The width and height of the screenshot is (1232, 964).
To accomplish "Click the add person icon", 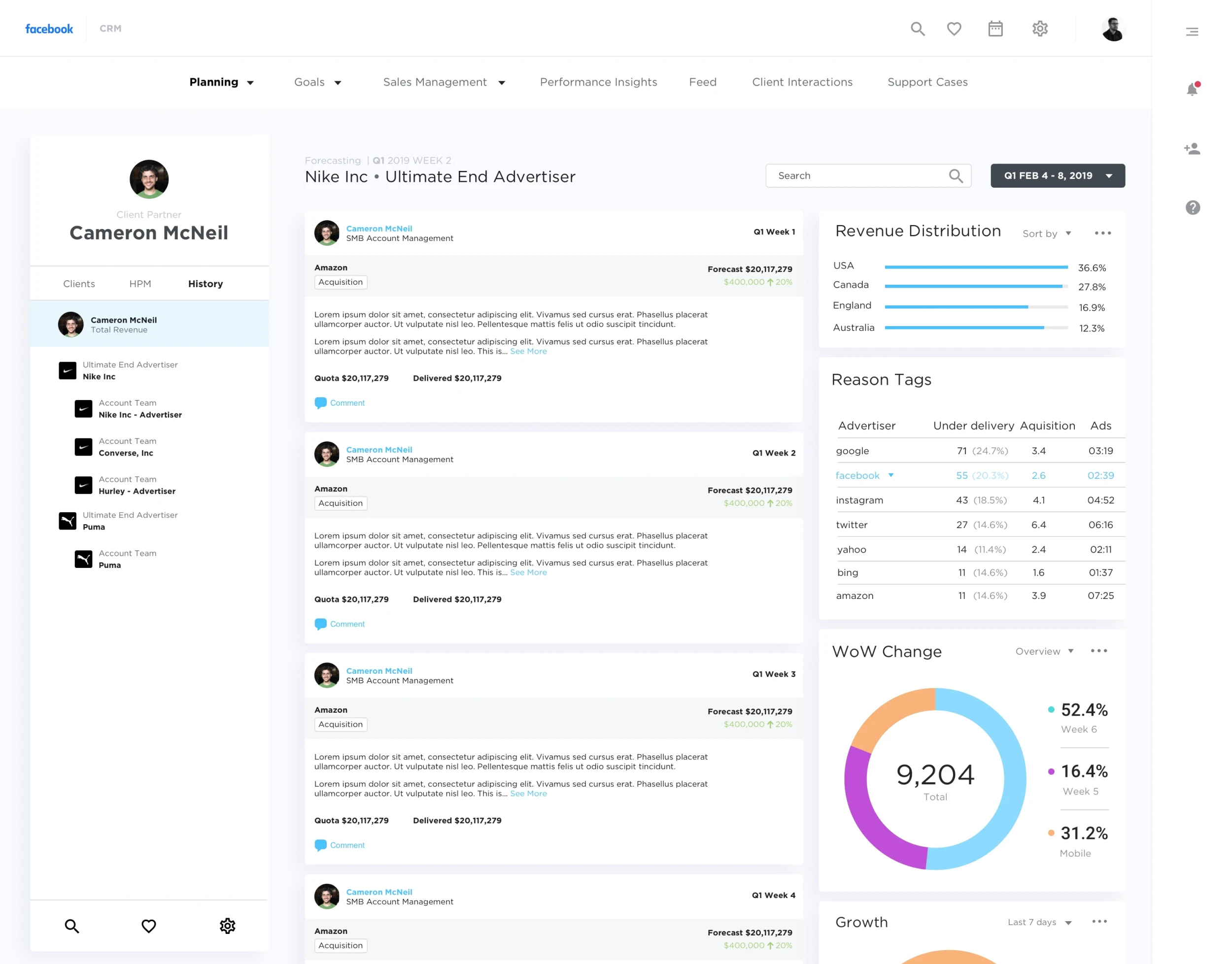I will tap(1192, 148).
